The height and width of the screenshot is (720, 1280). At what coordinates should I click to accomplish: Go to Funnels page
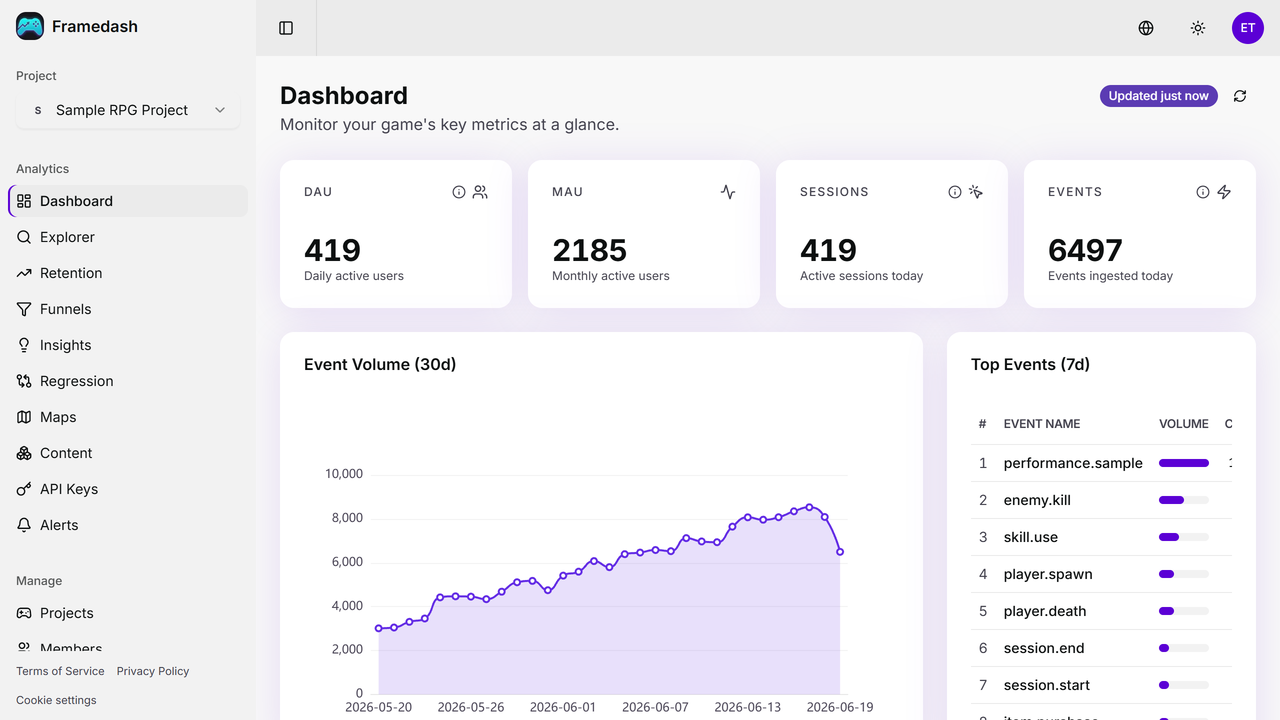[x=128, y=309]
